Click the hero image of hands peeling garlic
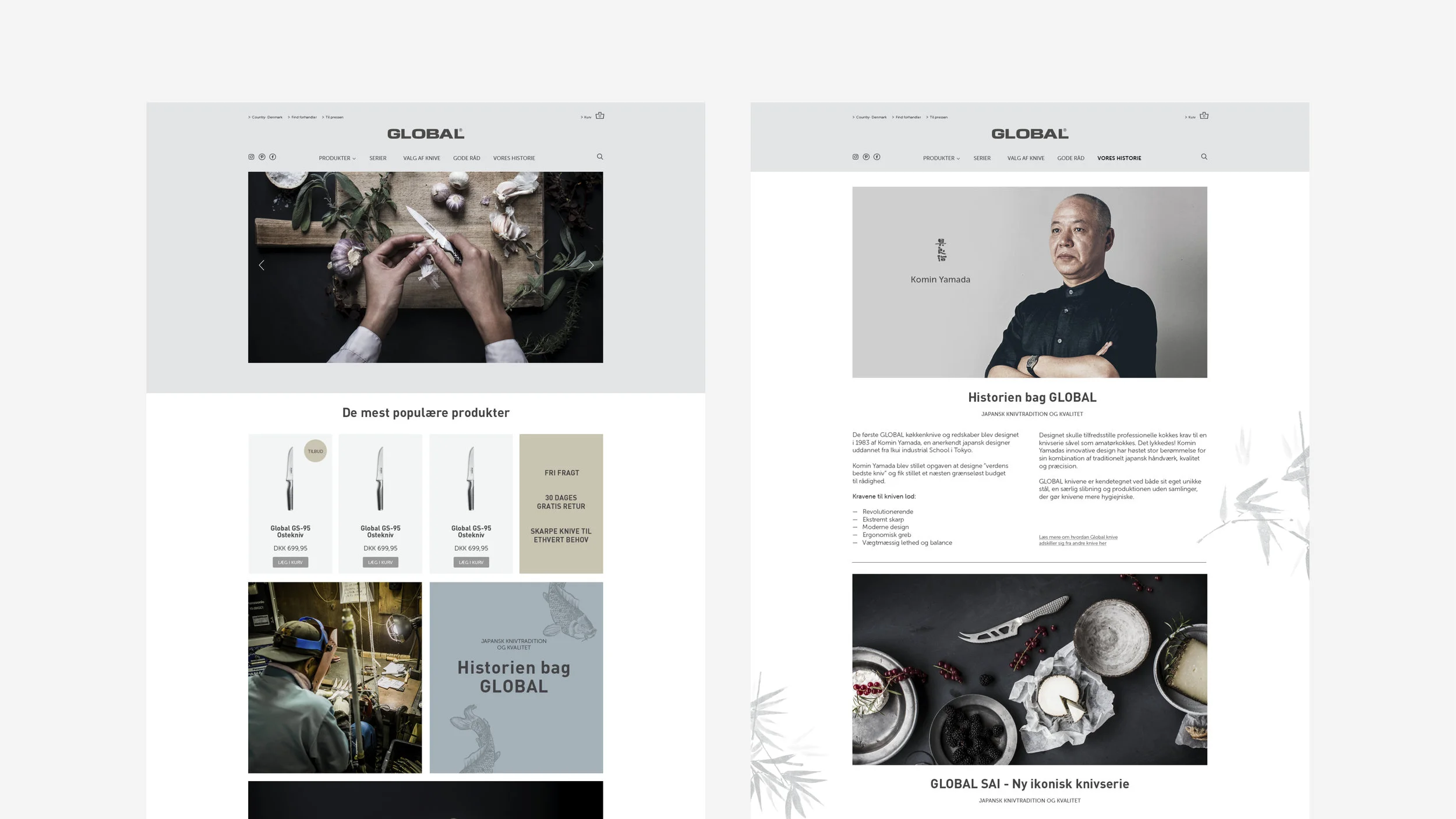The image size is (1456, 819). pyautogui.click(x=425, y=267)
